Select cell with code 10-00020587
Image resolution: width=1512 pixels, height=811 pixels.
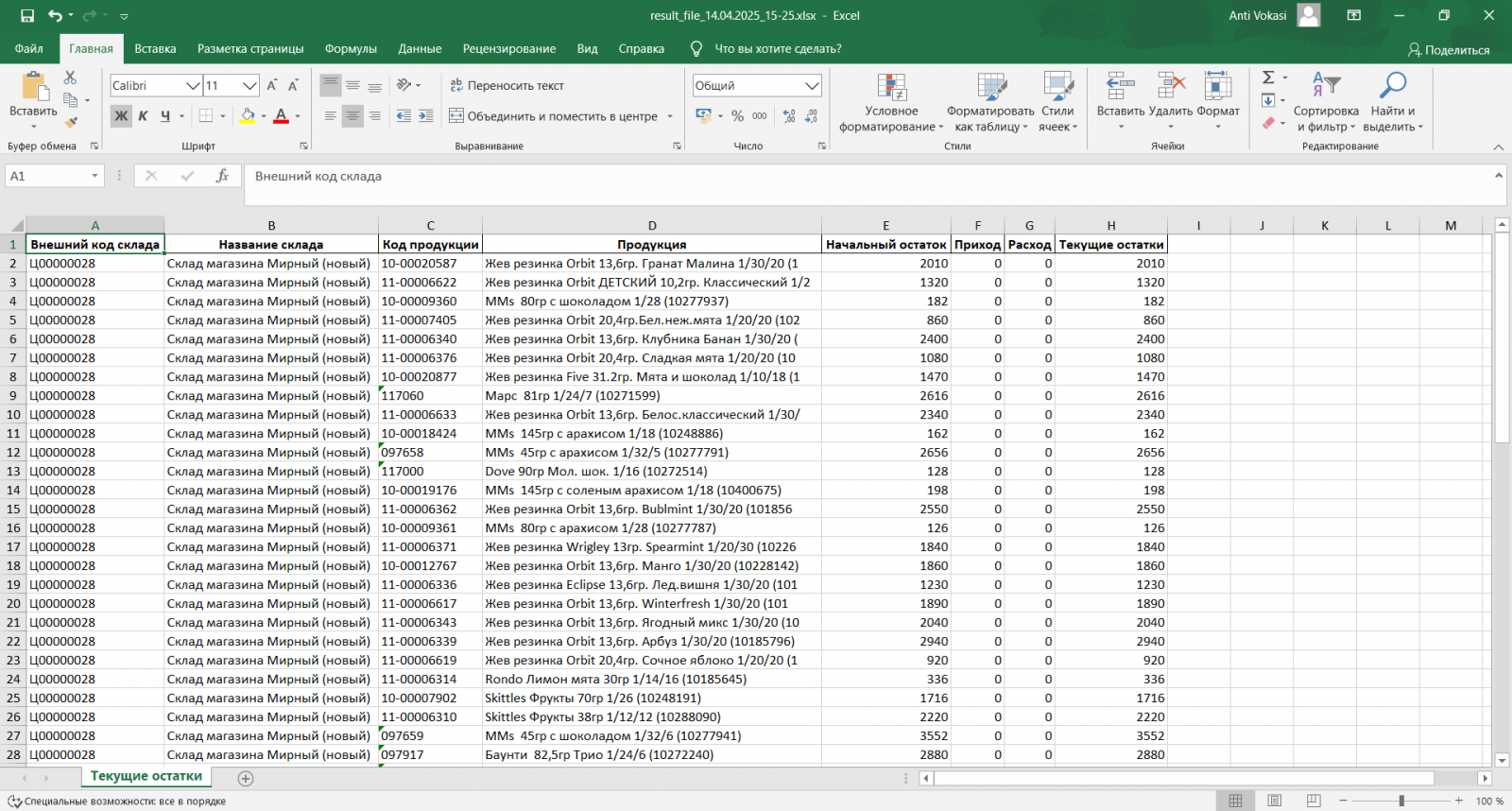[x=430, y=264]
